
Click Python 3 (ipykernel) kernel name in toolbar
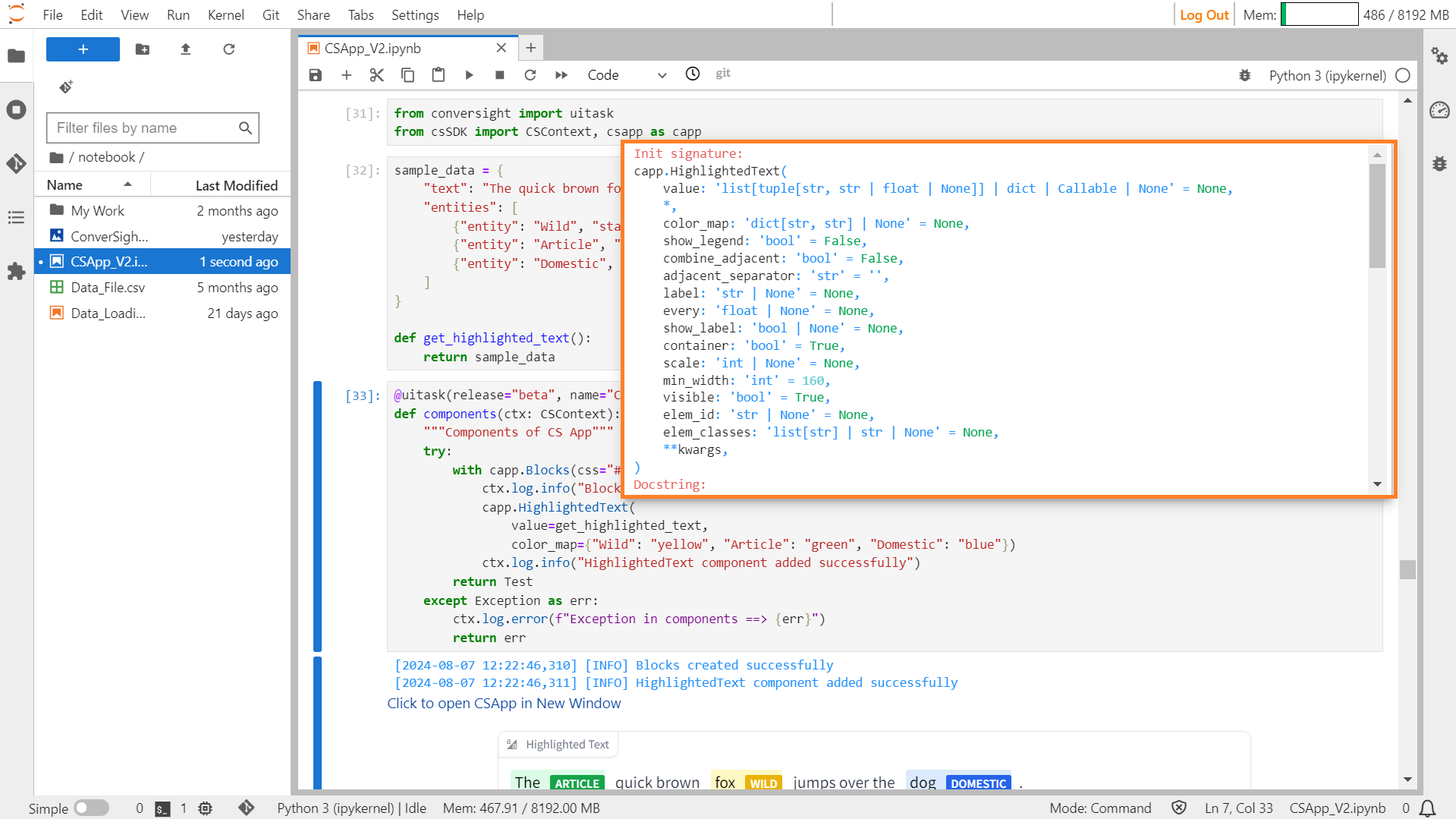click(x=1327, y=75)
